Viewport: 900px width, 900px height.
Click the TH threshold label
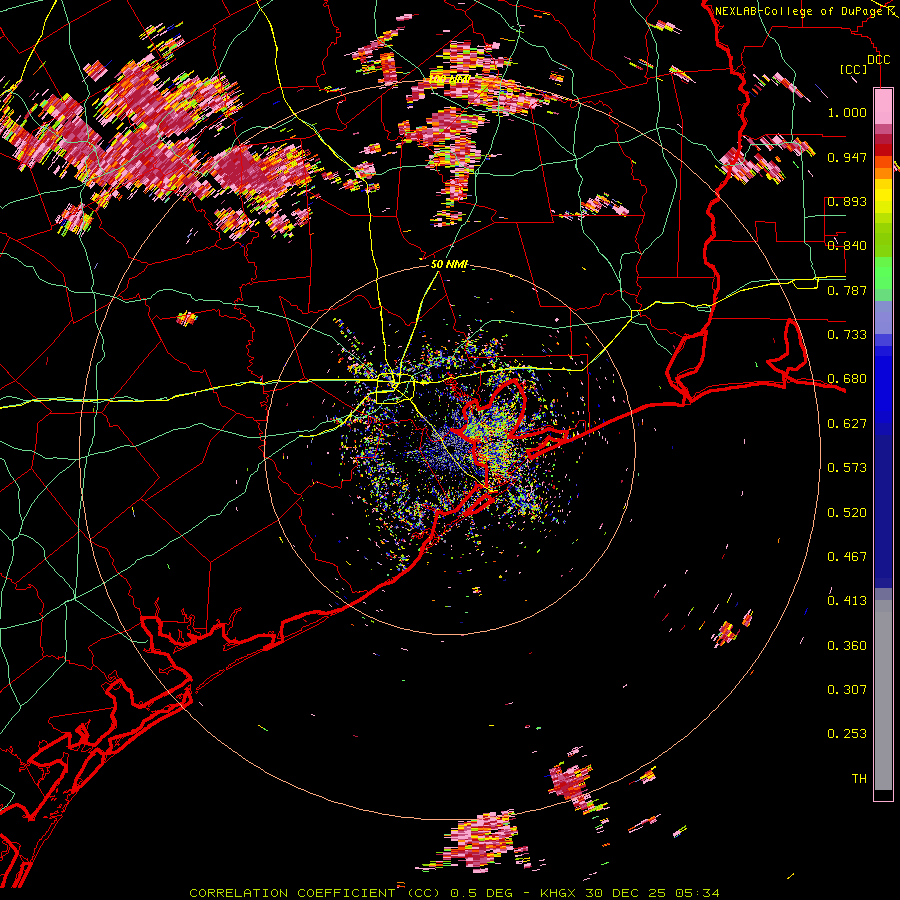tap(859, 779)
